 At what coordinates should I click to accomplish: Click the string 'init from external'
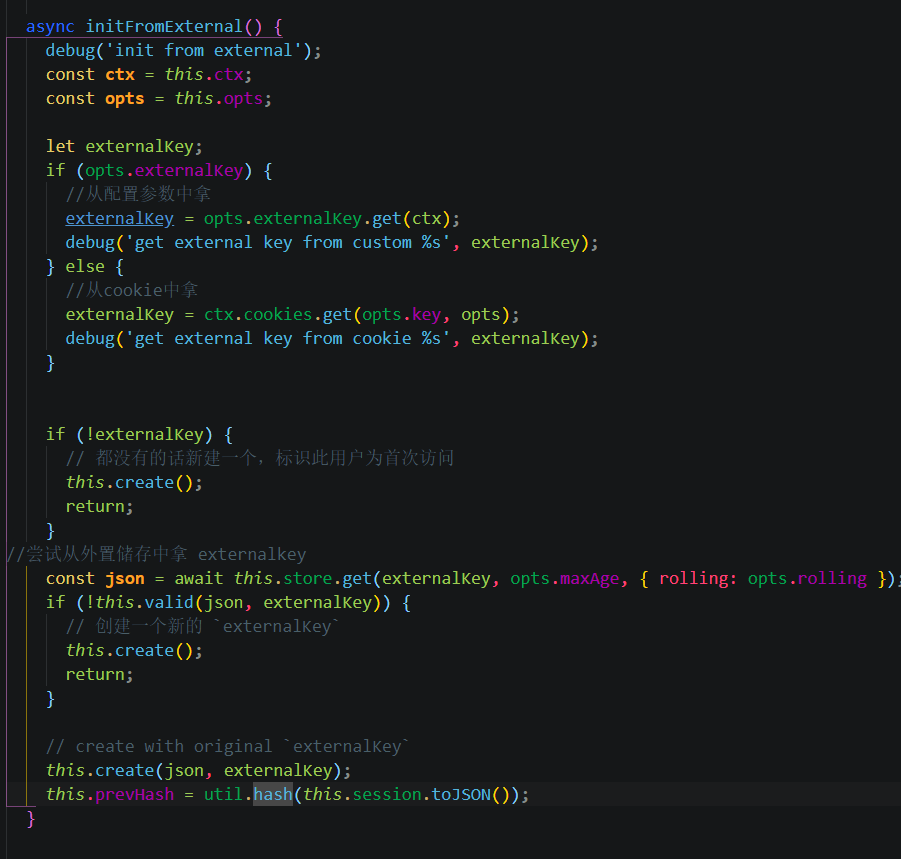tap(203, 51)
